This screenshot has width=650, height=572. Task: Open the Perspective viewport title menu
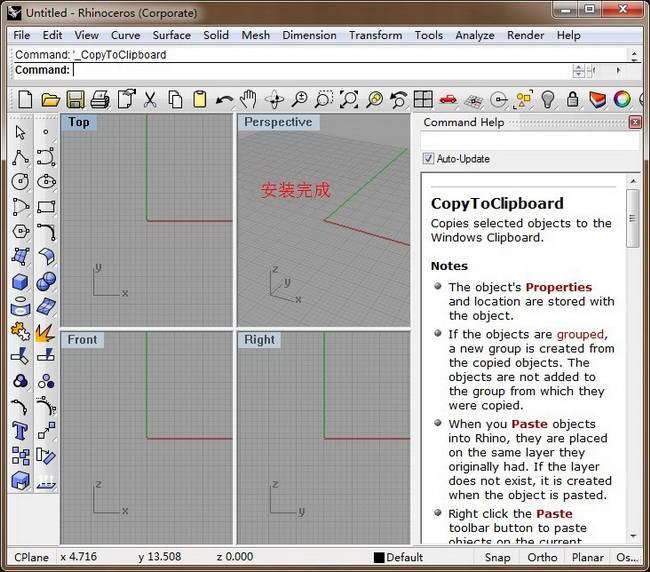click(278, 122)
